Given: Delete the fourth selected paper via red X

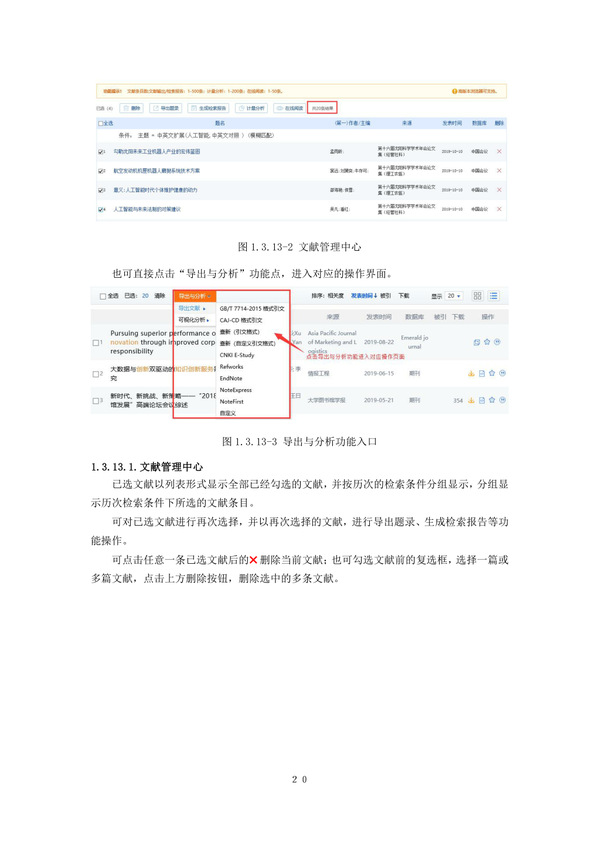Looking at the screenshot, I should [499, 209].
